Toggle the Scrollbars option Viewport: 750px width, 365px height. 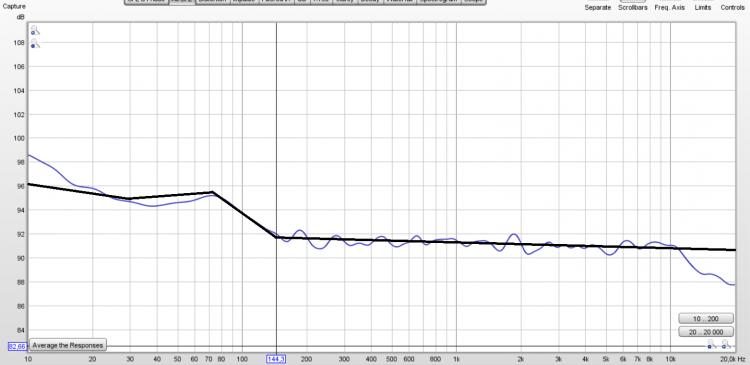coord(633,8)
